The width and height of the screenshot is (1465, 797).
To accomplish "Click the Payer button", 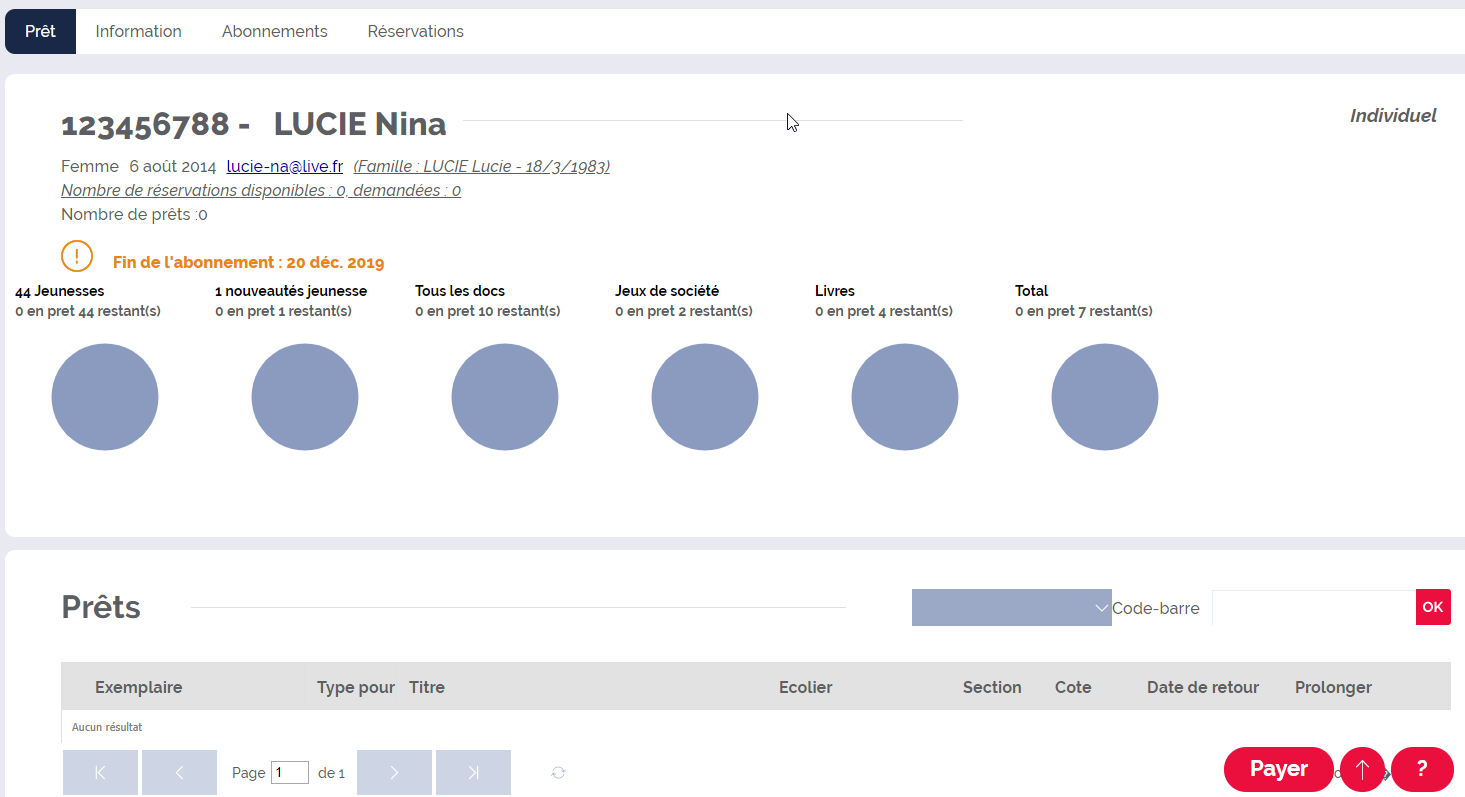I will click(x=1278, y=769).
